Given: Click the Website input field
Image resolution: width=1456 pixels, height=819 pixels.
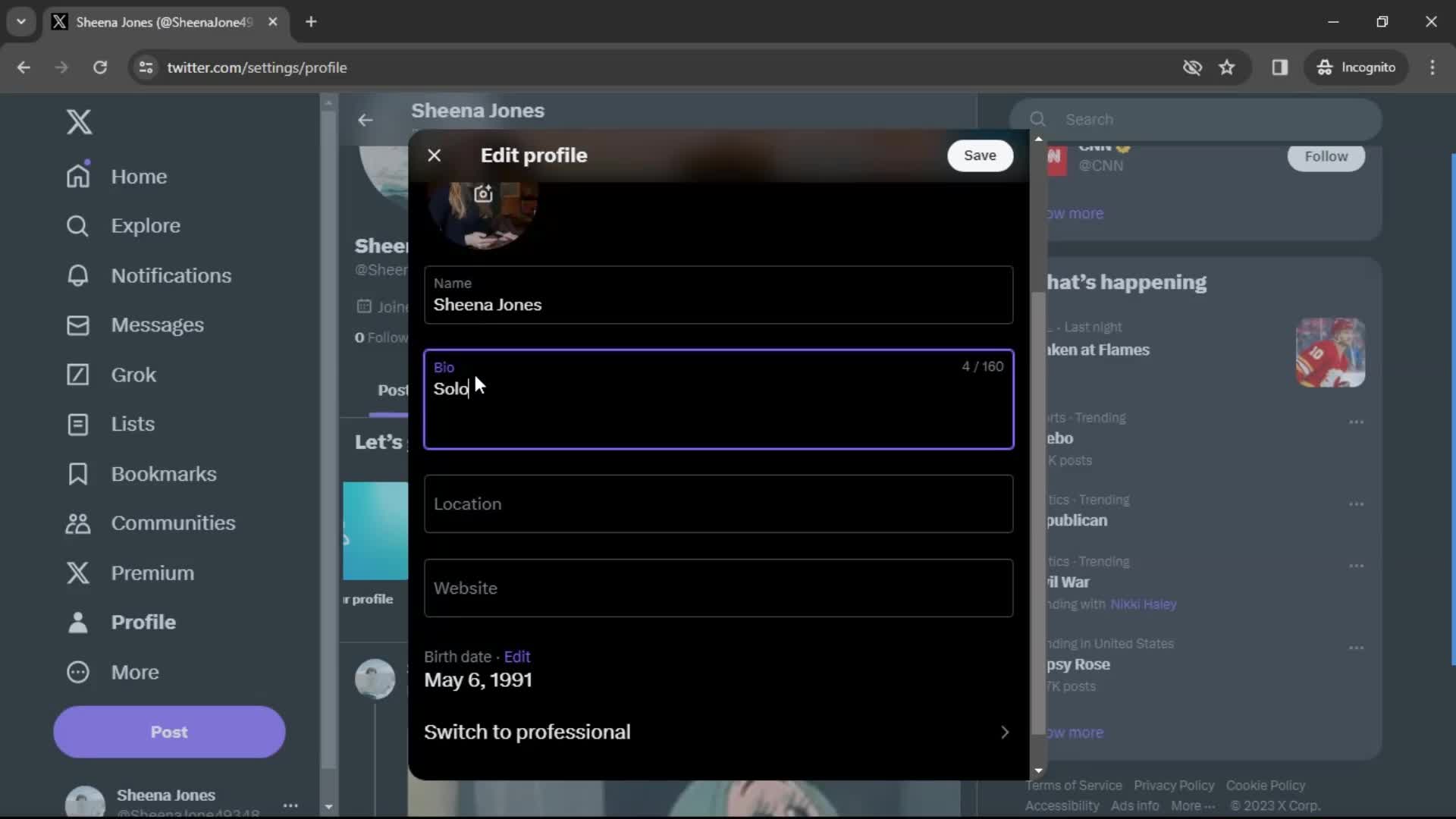Looking at the screenshot, I should click(x=718, y=588).
